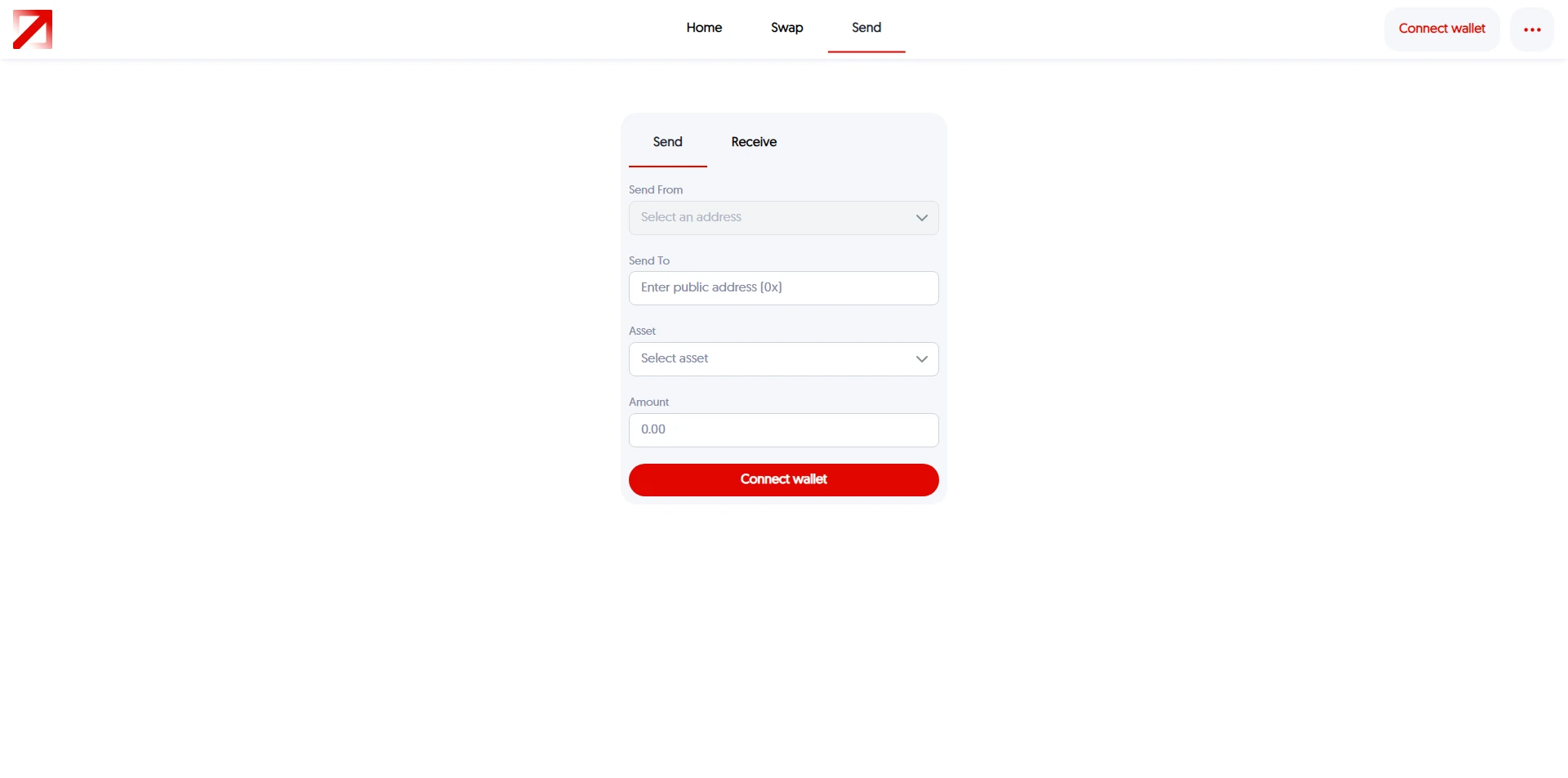Select Send in the top navigation bar
Image resolution: width=1568 pixels, height=778 pixels.
click(866, 28)
